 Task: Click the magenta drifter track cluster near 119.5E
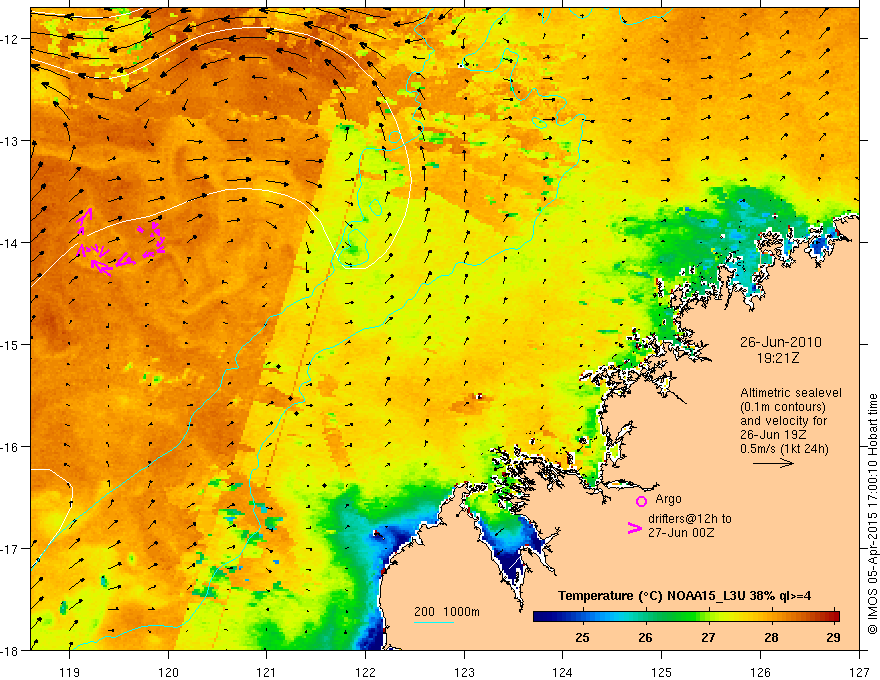click(121, 242)
